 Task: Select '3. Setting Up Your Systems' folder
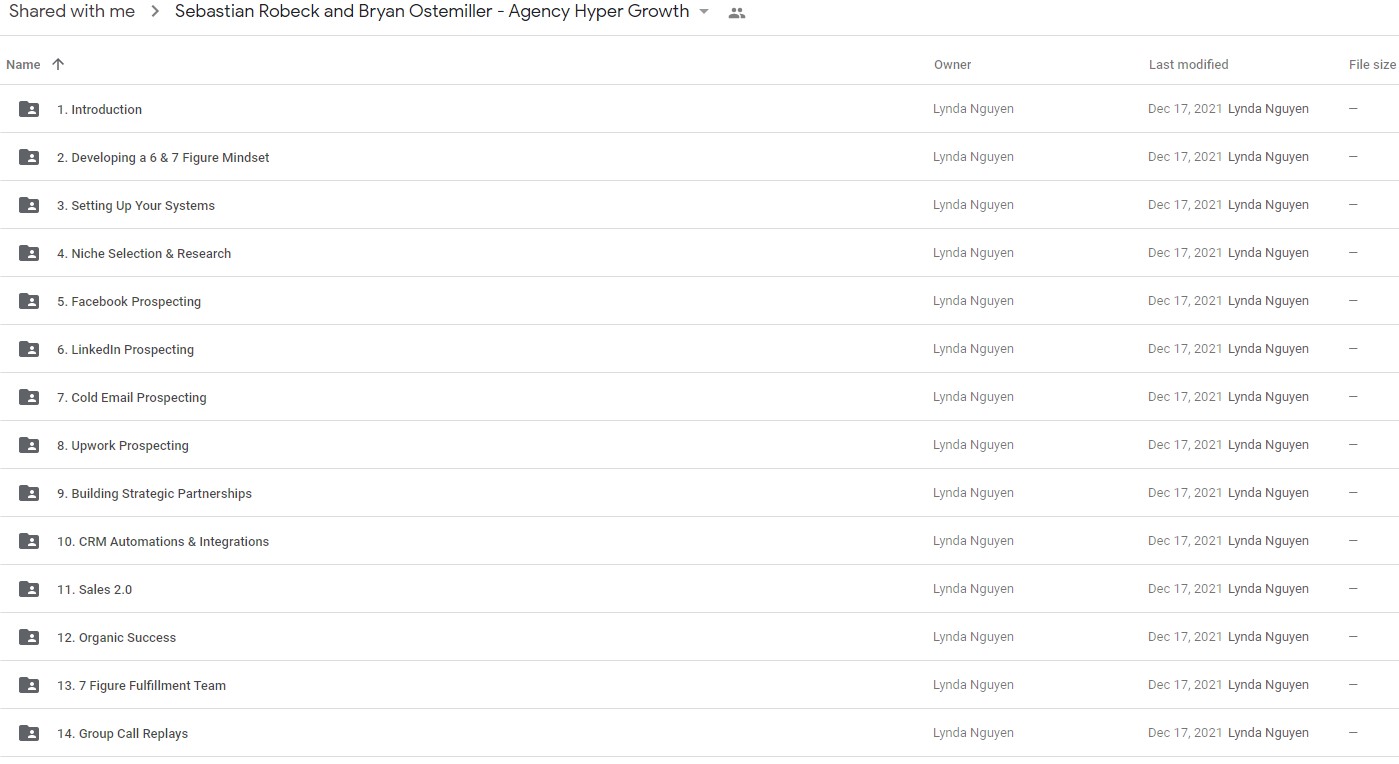pyautogui.click(x=136, y=206)
